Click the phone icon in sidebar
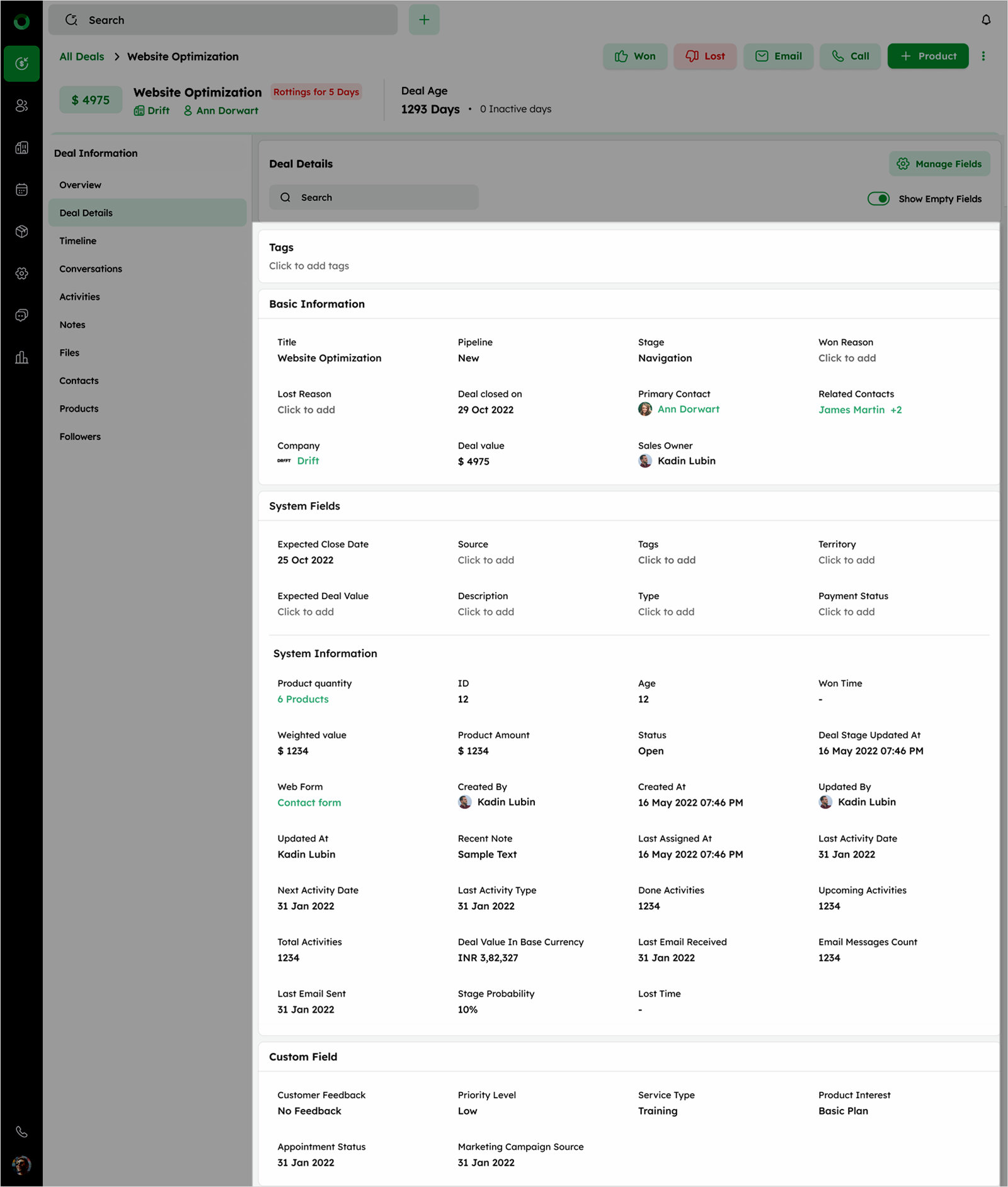This screenshot has height=1187, width=1008. pyautogui.click(x=21, y=1132)
